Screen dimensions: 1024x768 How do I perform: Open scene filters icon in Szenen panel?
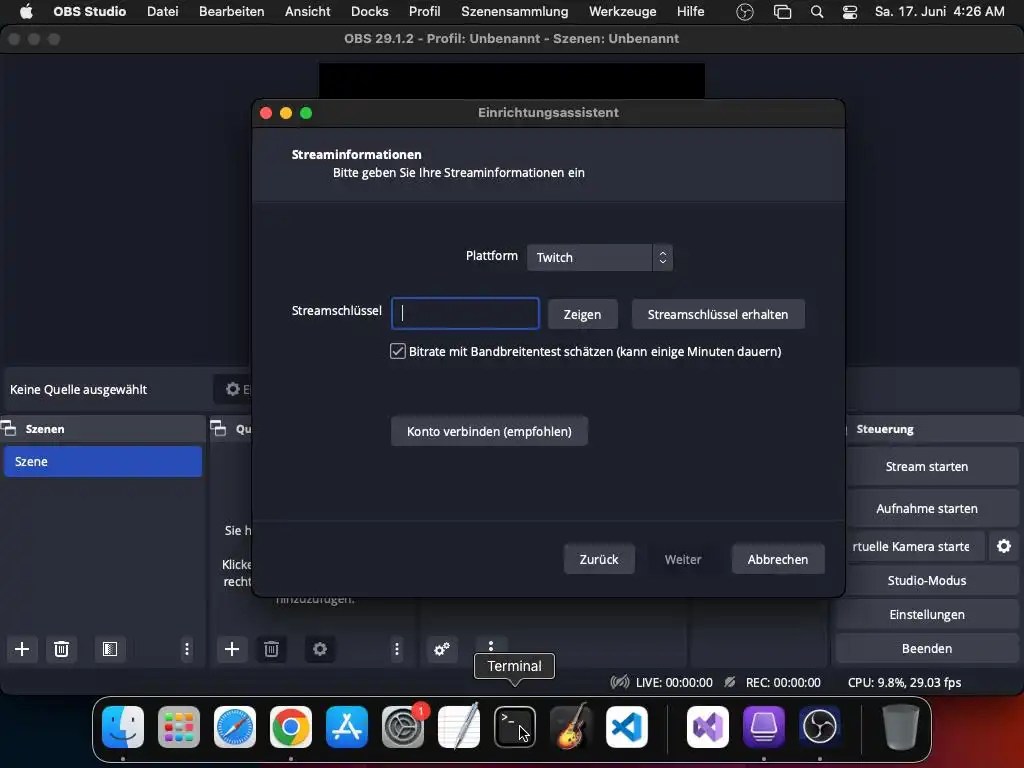[110, 648]
